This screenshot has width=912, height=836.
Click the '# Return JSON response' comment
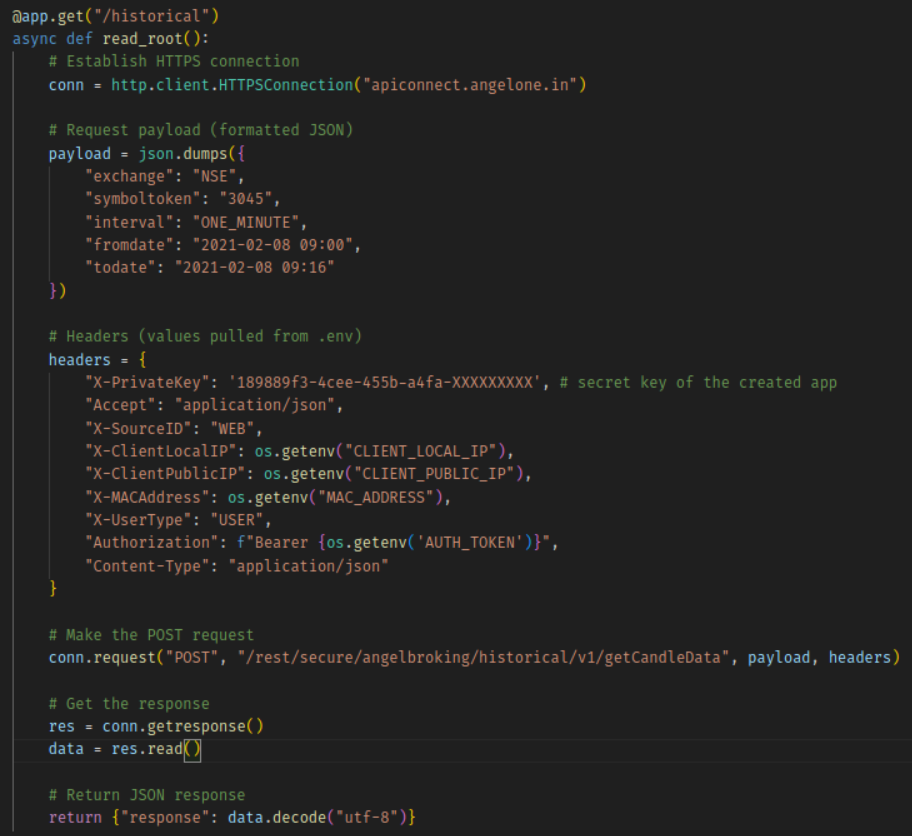(147, 795)
